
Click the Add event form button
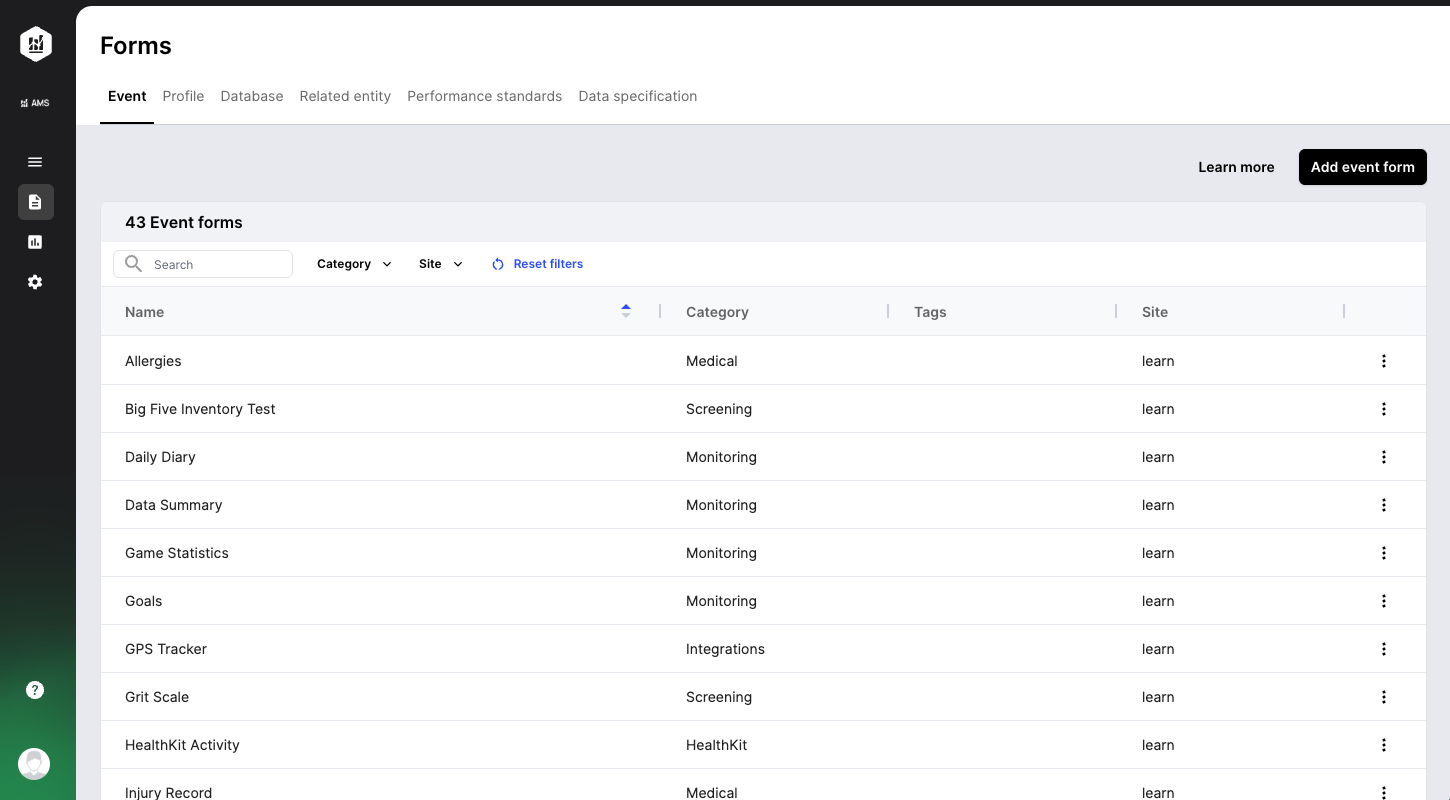pos(1362,167)
